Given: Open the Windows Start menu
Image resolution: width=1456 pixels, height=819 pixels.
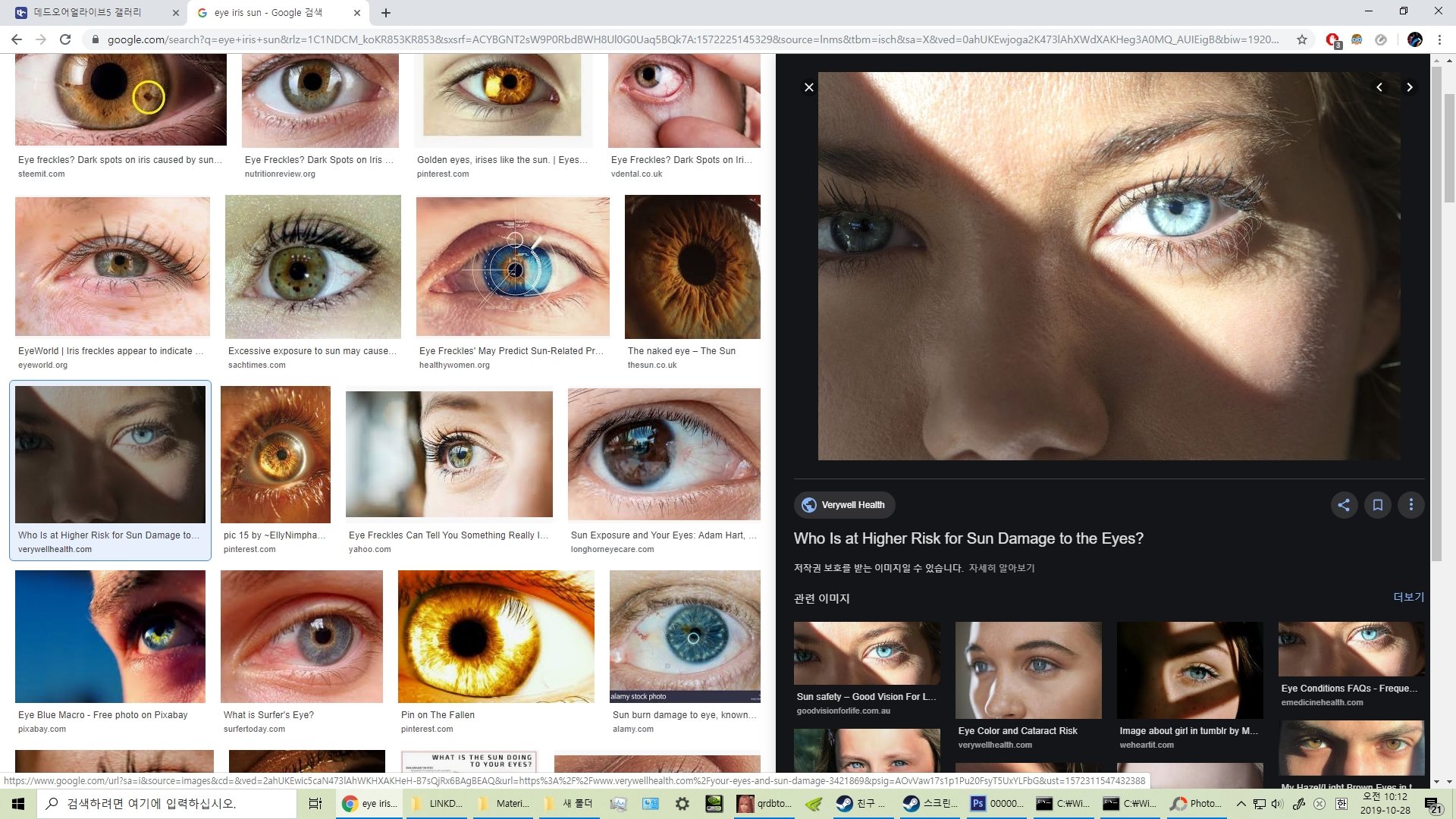Looking at the screenshot, I should pos(18,804).
